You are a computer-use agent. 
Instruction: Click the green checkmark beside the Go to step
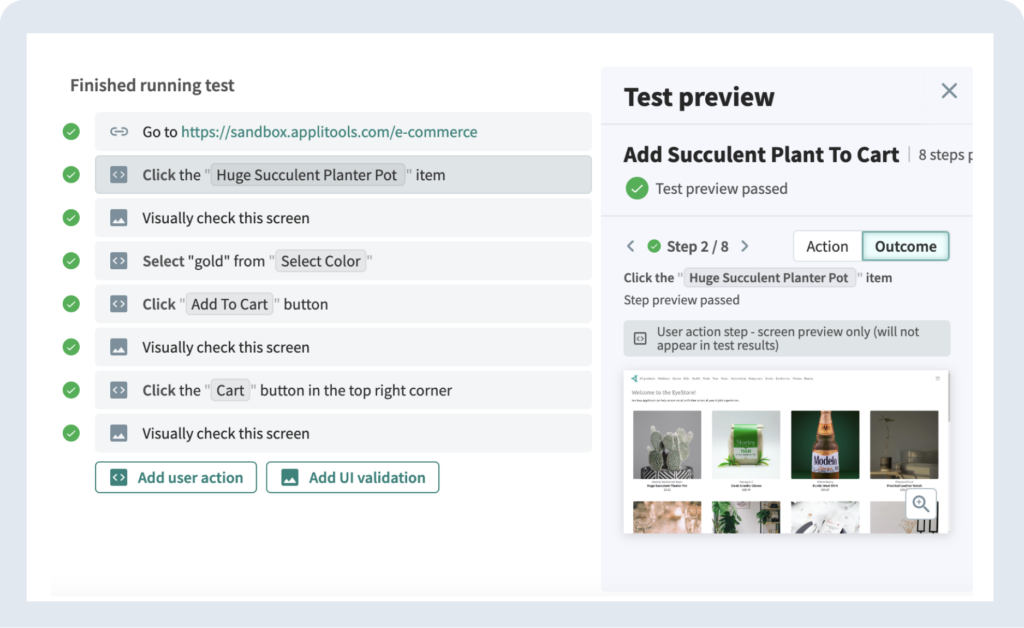[x=71, y=131]
